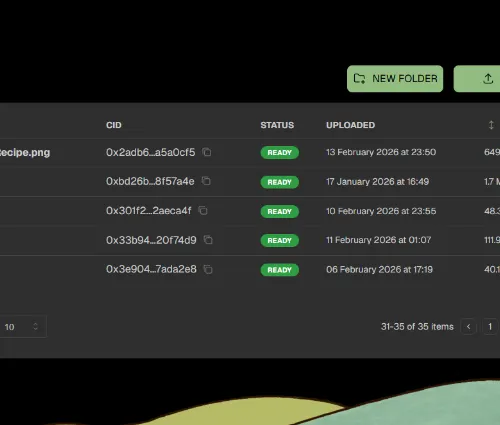Click the 06 February 2026 upload date

click(x=379, y=269)
